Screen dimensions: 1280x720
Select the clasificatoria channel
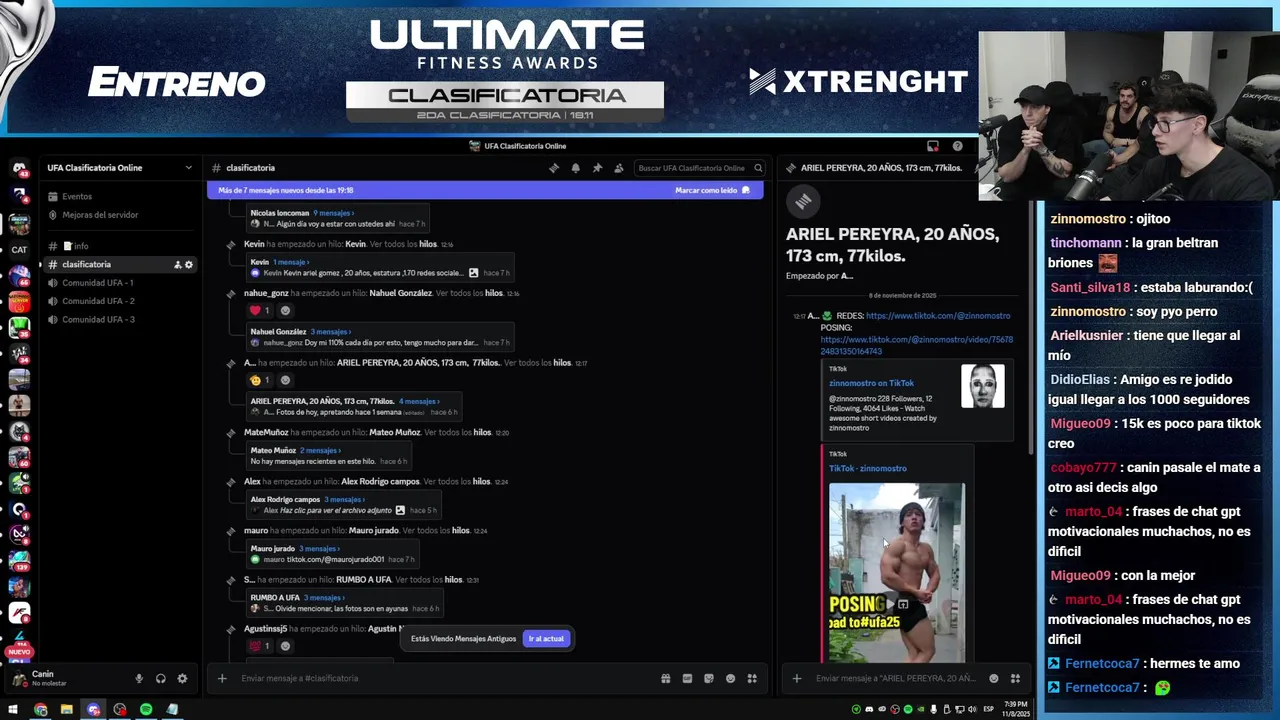pyautogui.click(x=120, y=265)
